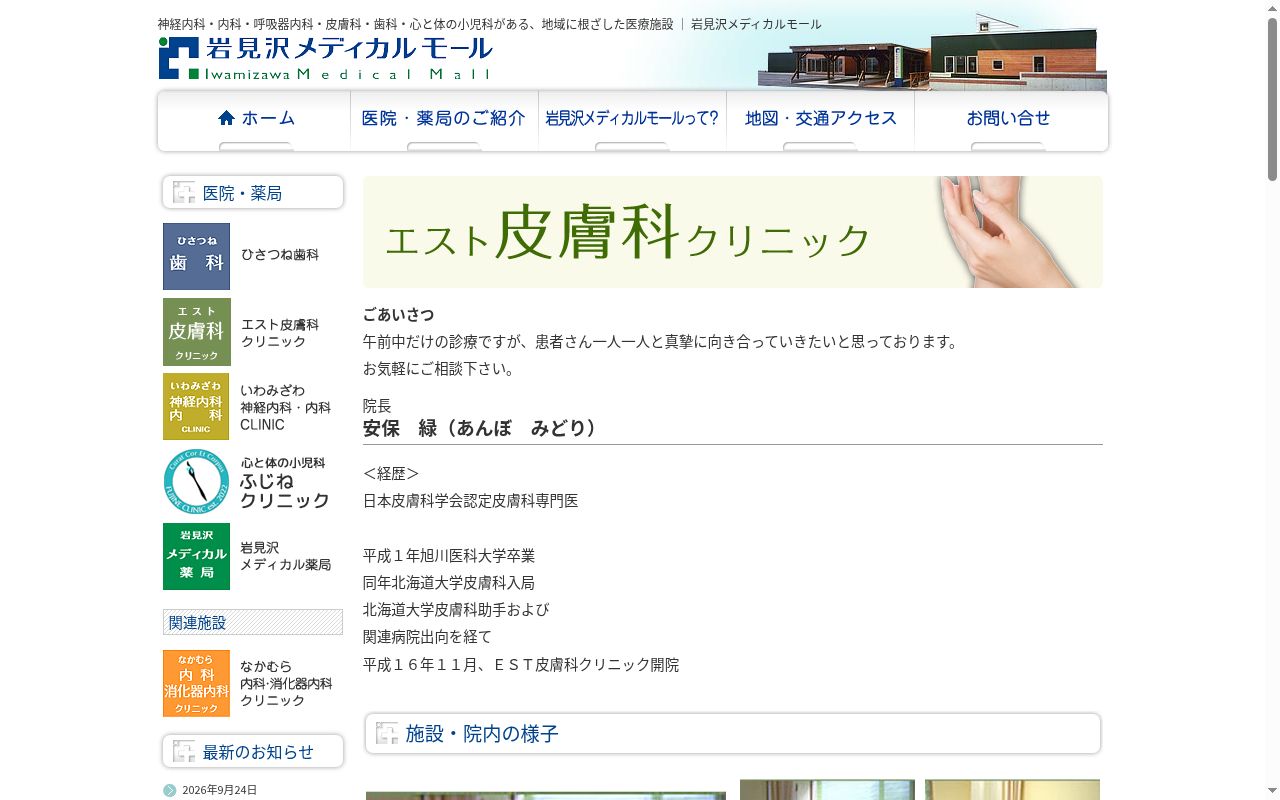Click the 2026年9月24日 news date
The width and height of the screenshot is (1280, 800).
[219, 790]
